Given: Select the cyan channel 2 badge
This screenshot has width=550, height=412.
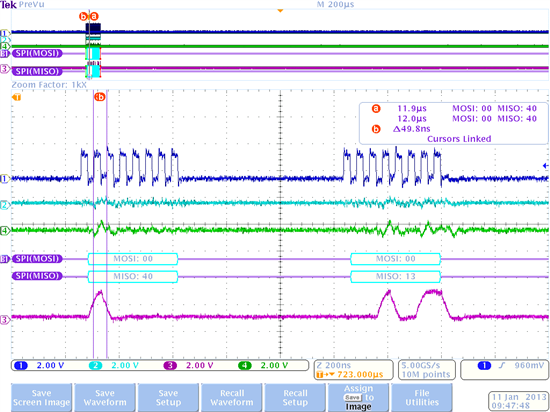Looking at the screenshot, I should [95, 366].
